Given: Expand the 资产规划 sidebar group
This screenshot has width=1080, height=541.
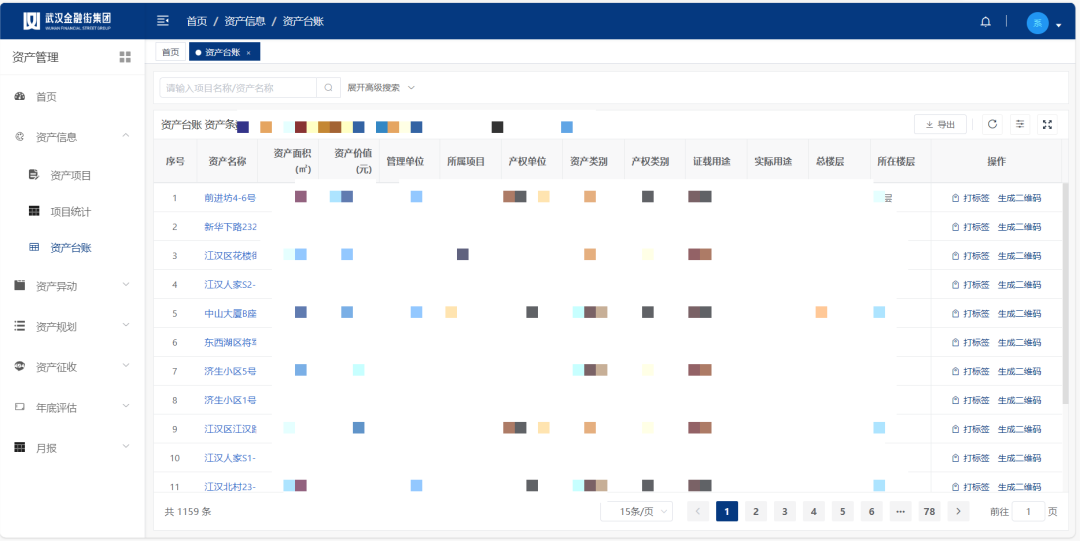Looking at the screenshot, I should [72, 327].
